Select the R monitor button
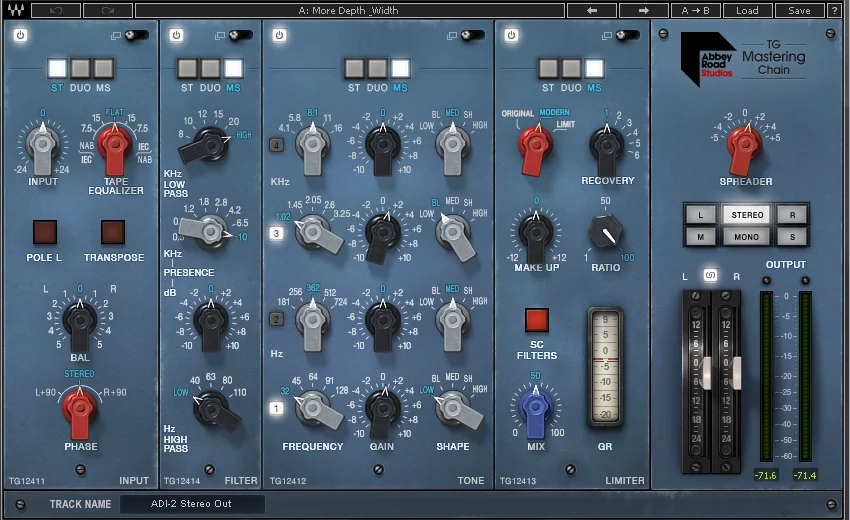Image resolution: width=850 pixels, height=520 pixels. pyautogui.click(x=792, y=215)
